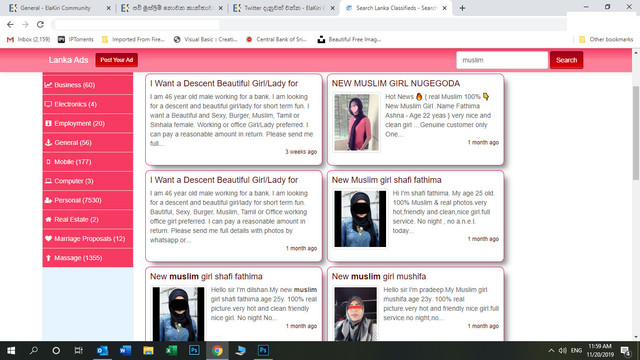Viewport: 640px width, 360px height.
Task: Open a new browser tab
Action: [462, 8]
